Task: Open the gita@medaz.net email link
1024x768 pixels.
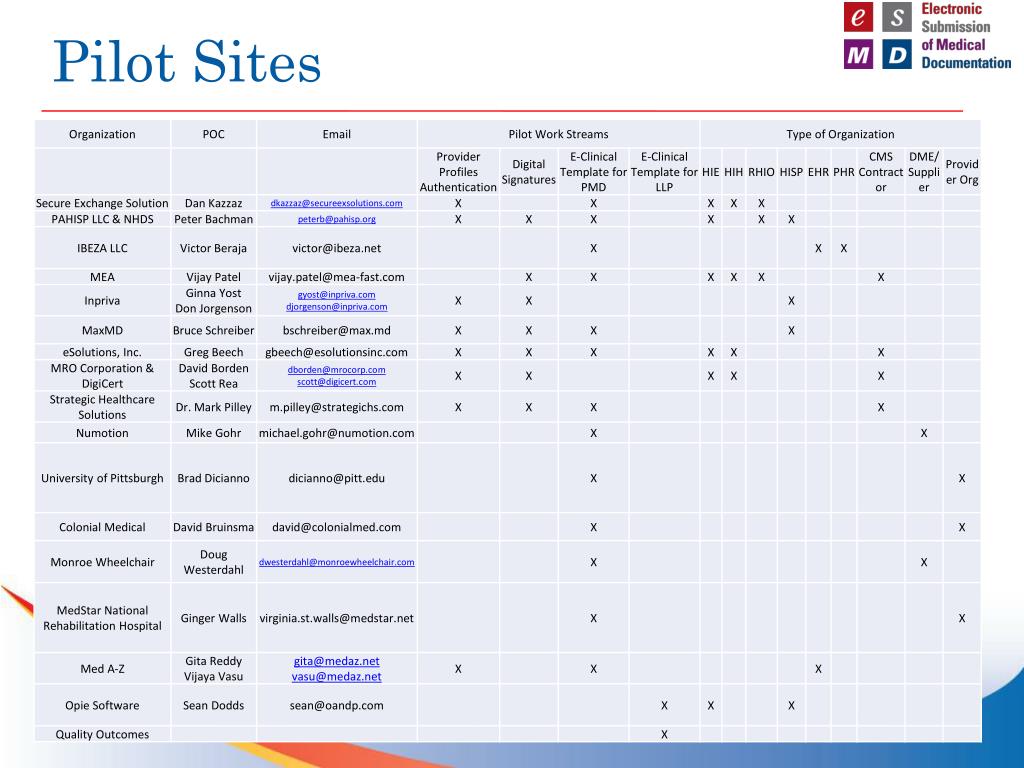Action: click(x=336, y=661)
